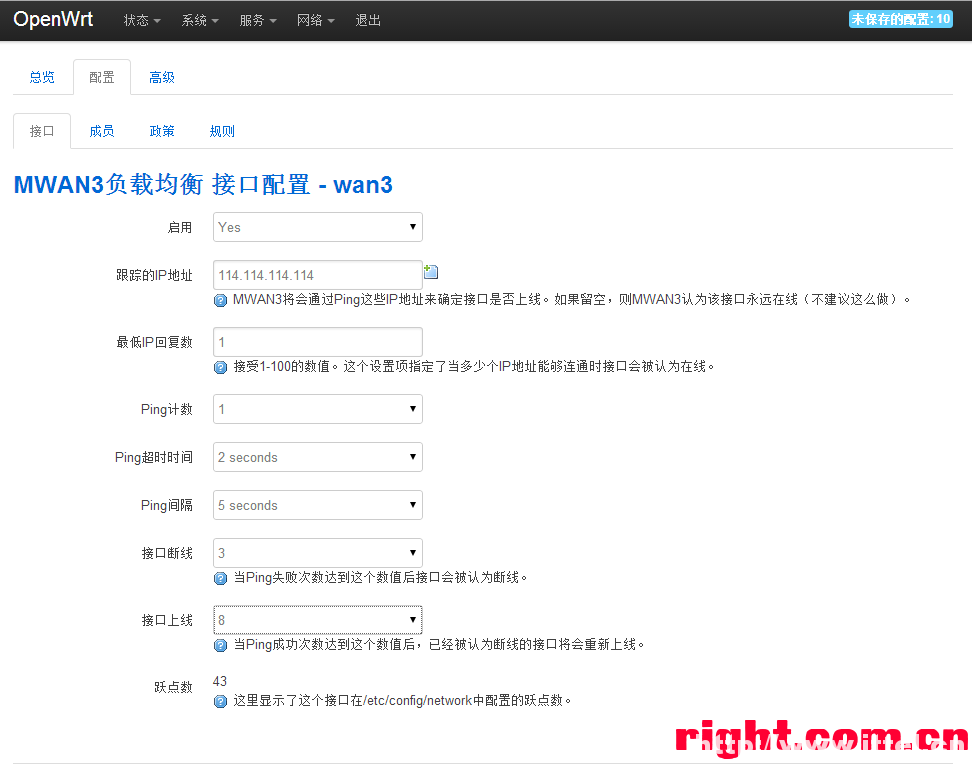This screenshot has height=764, width=972.
Task: Open the 网络 menu
Action: tap(316, 20)
